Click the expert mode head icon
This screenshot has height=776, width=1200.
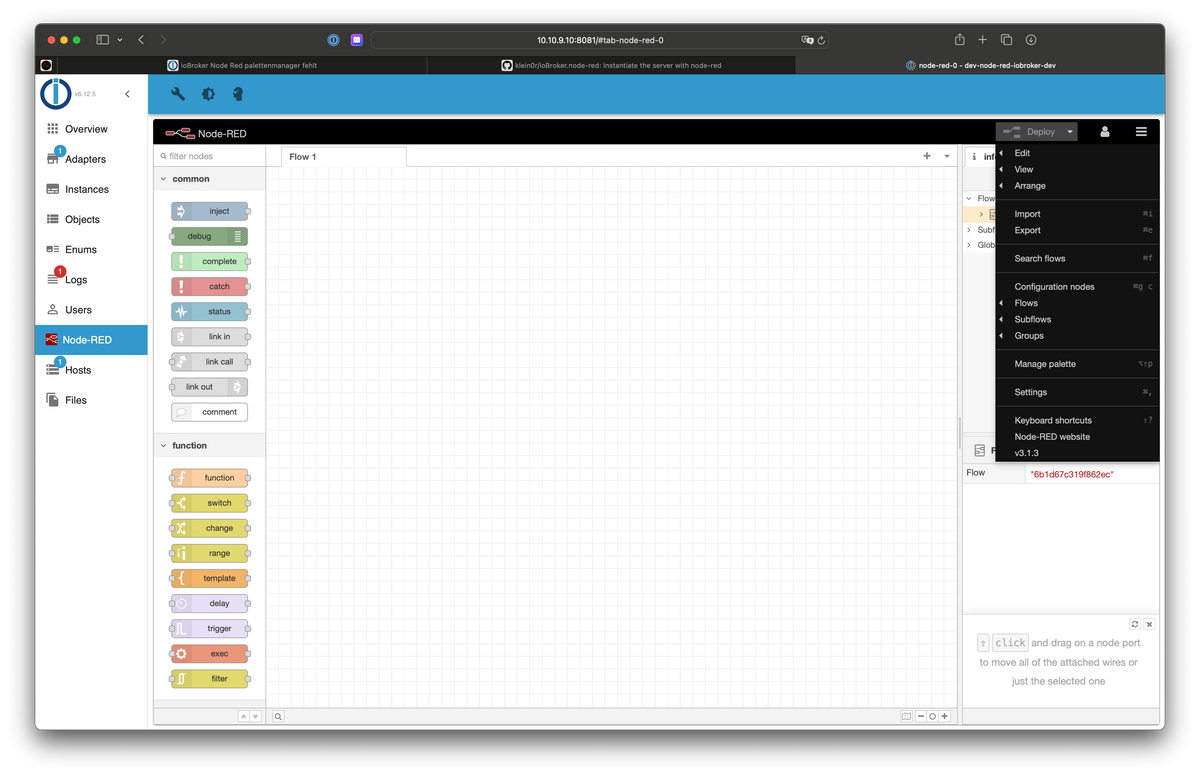coord(238,94)
